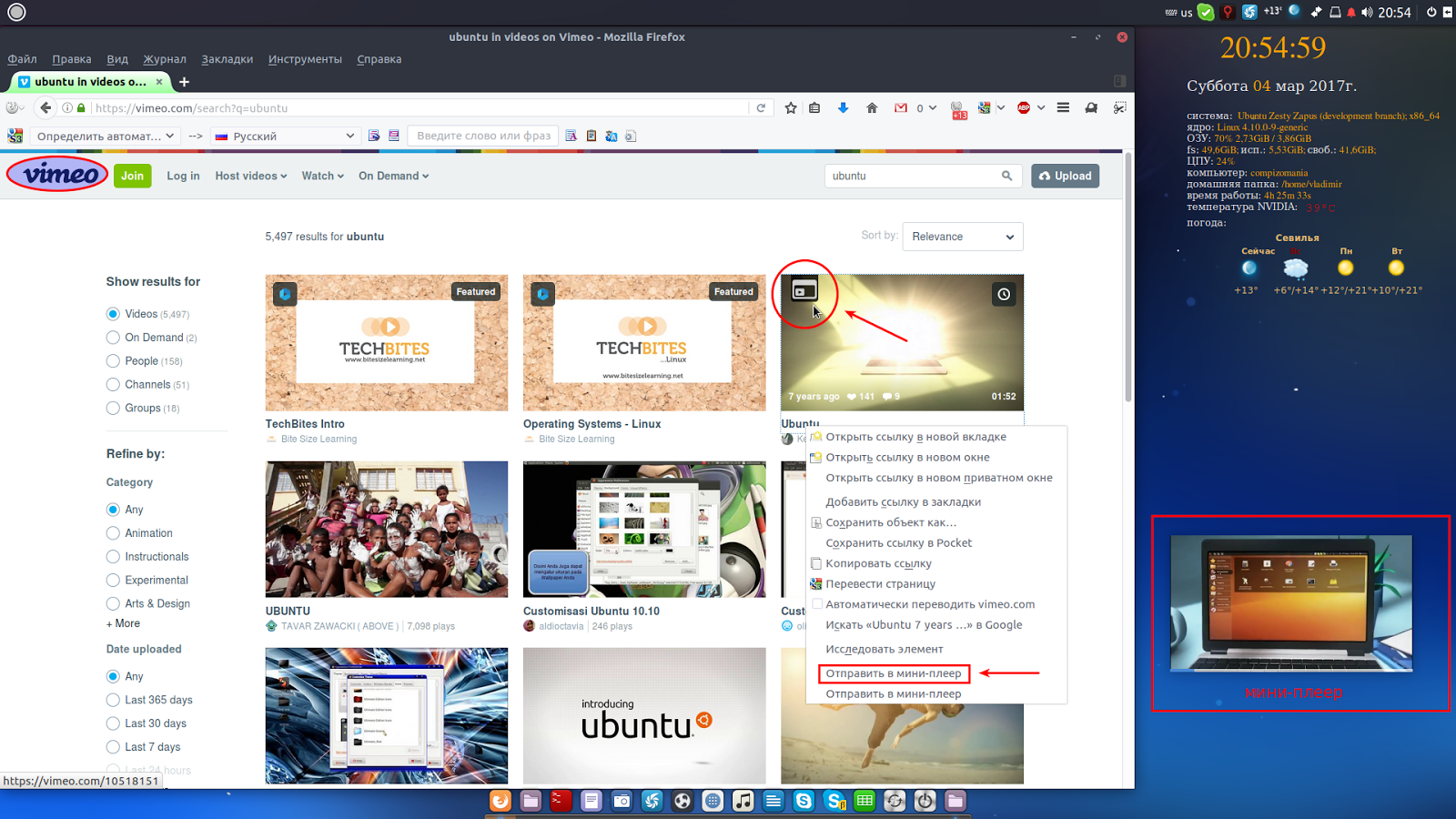The image size is (1456, 819).
Task: Close the 'ubuntu in videos' tab
Action: point(159,82)
